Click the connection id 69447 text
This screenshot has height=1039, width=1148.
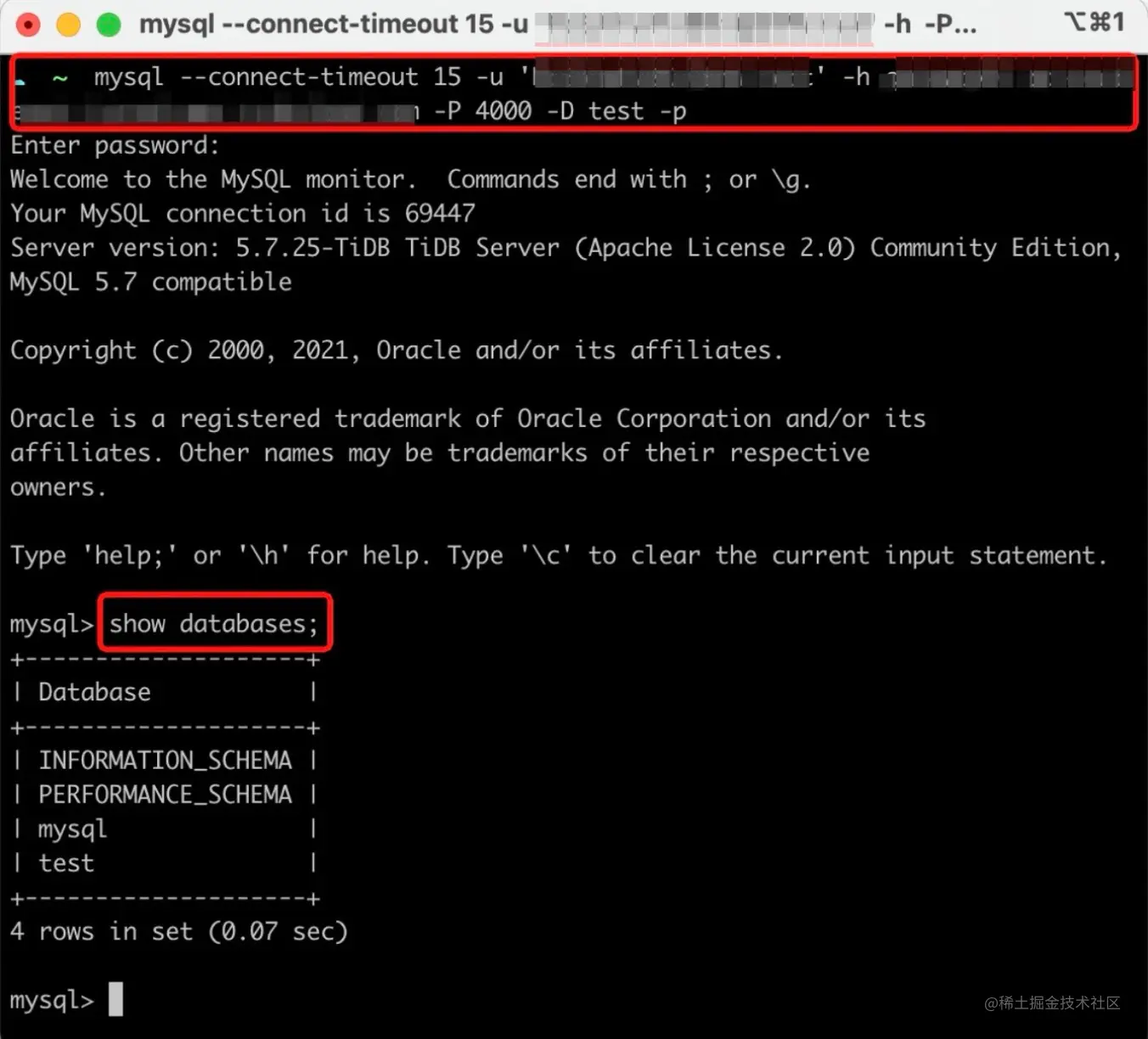(440, 213)
